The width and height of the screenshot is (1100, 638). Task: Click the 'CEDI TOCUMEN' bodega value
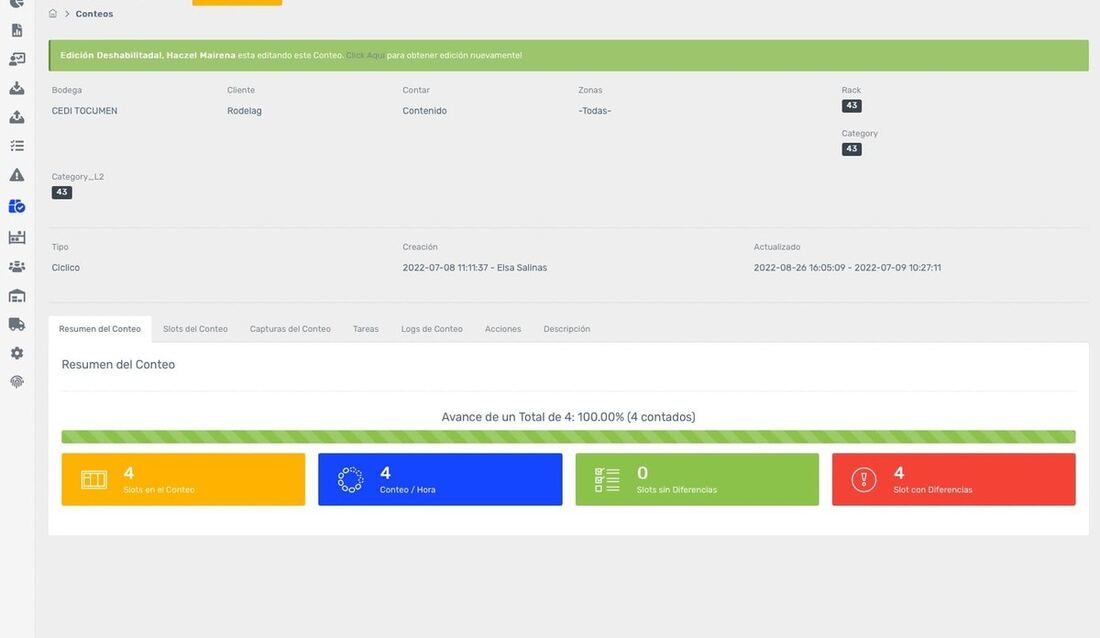coord(84,111)
